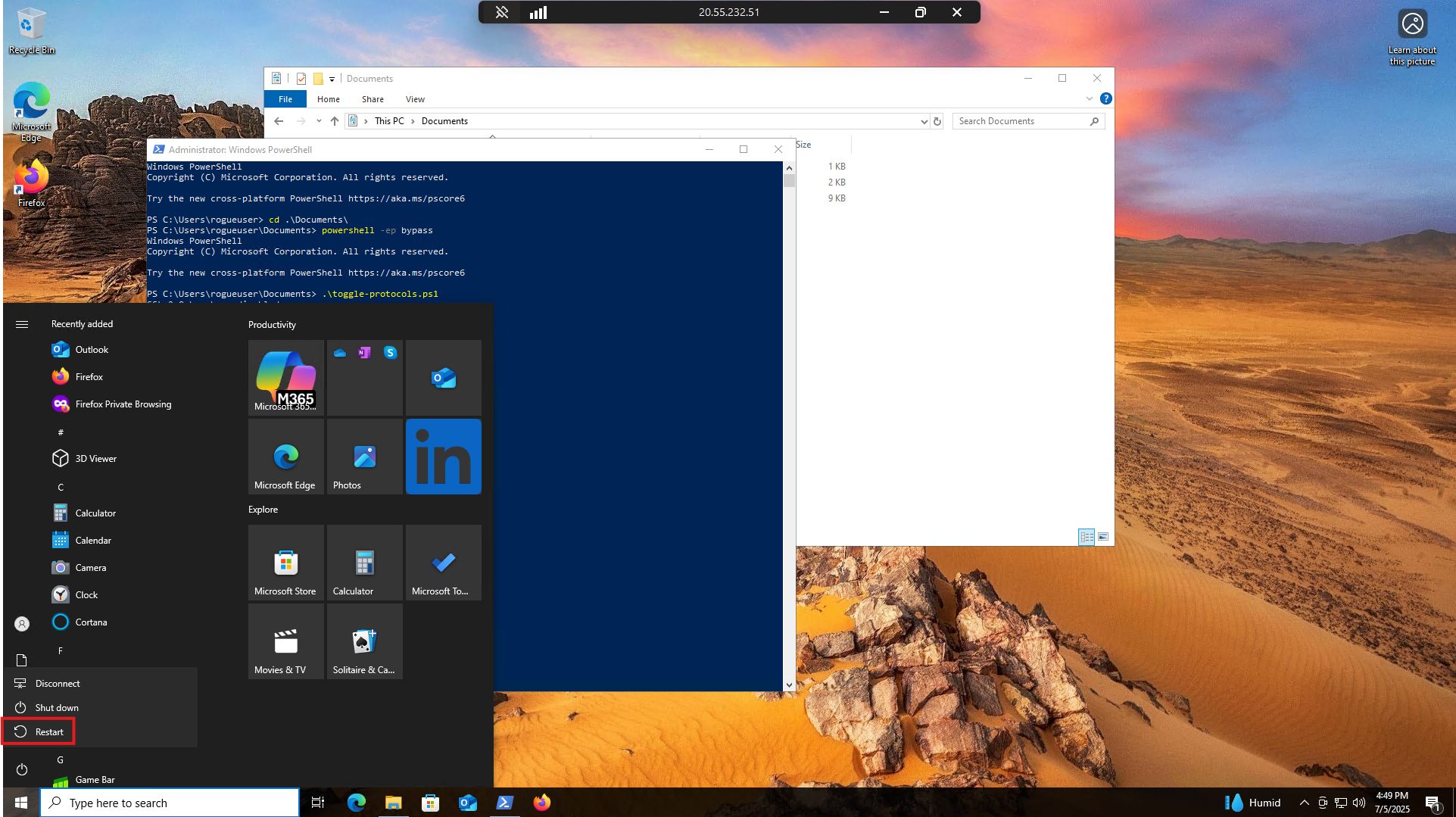
Task: Launch the Microsoft Store tile
Action: [285, 563]
